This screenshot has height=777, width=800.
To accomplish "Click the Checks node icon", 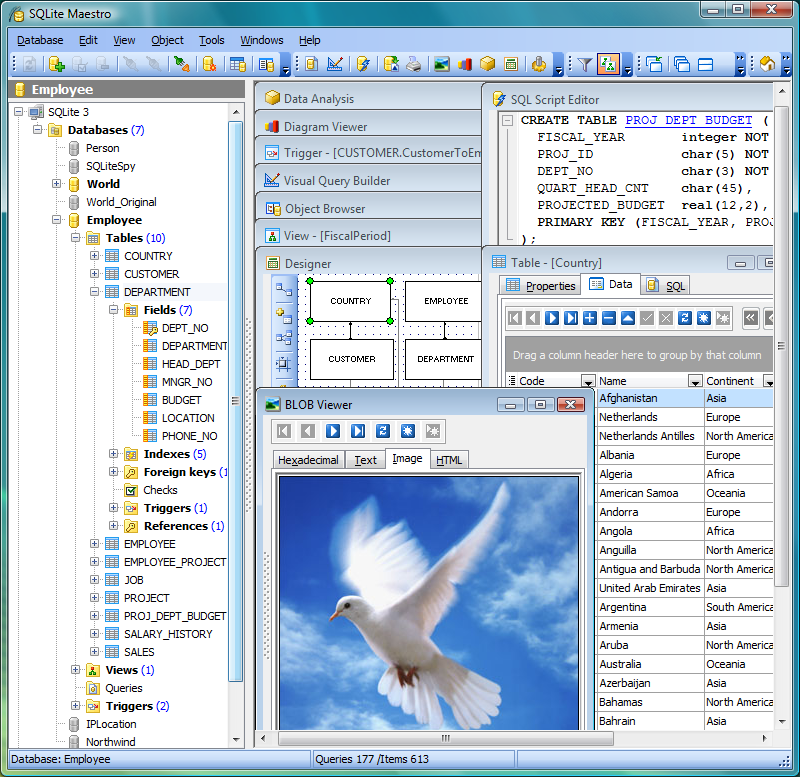I will 131,490.
